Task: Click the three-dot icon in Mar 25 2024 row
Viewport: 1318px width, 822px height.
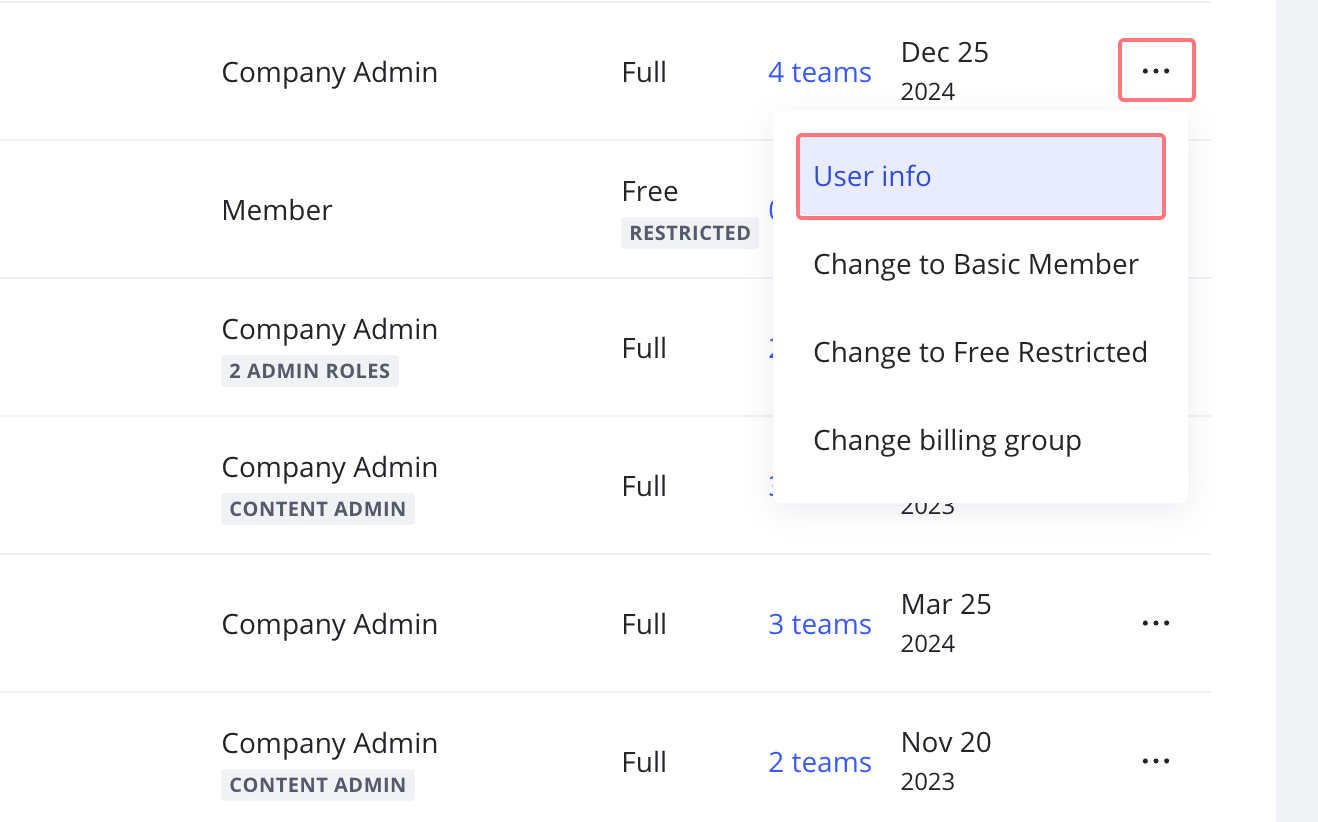Action: [1156, 623]
